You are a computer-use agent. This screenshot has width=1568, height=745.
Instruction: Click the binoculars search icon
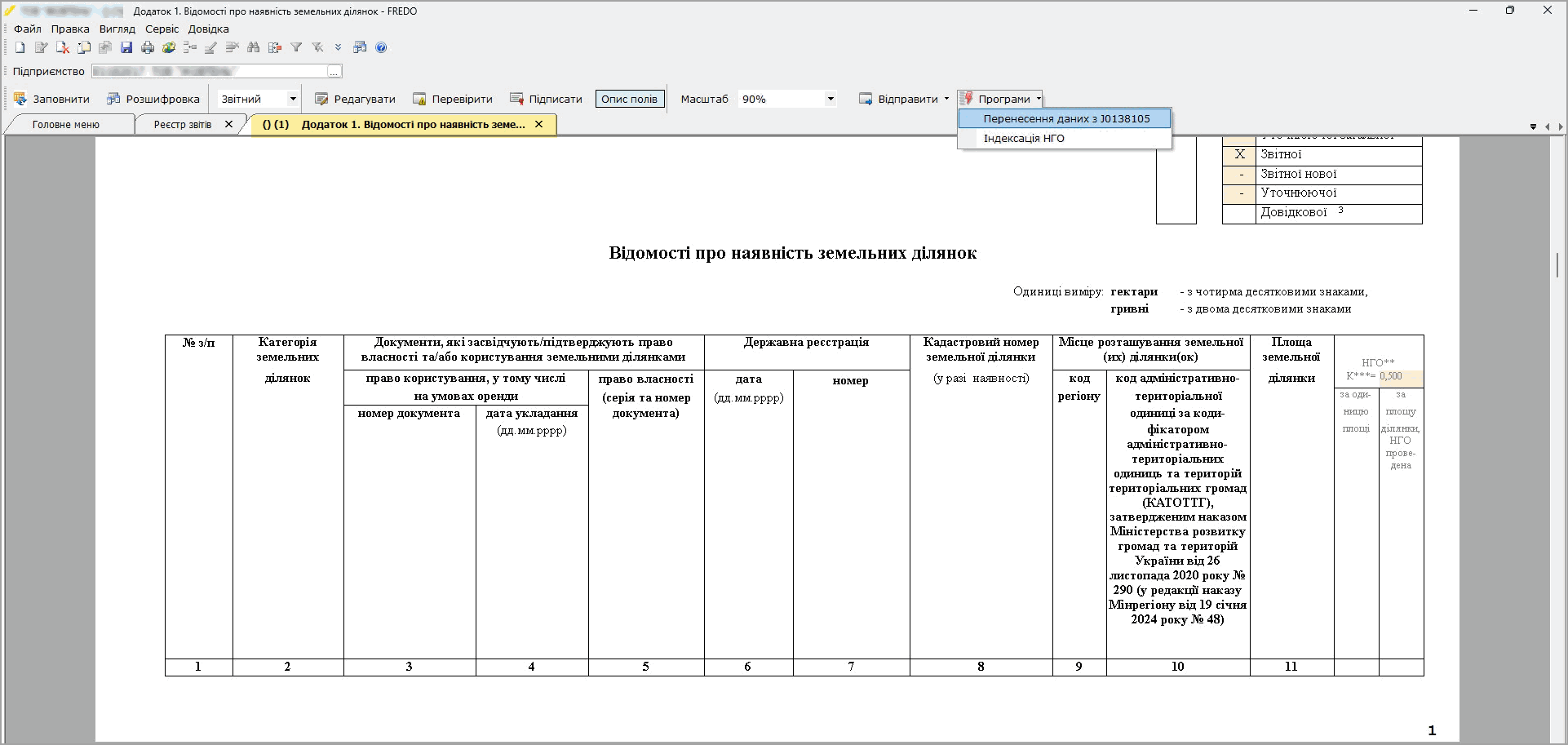pos(254,48)
